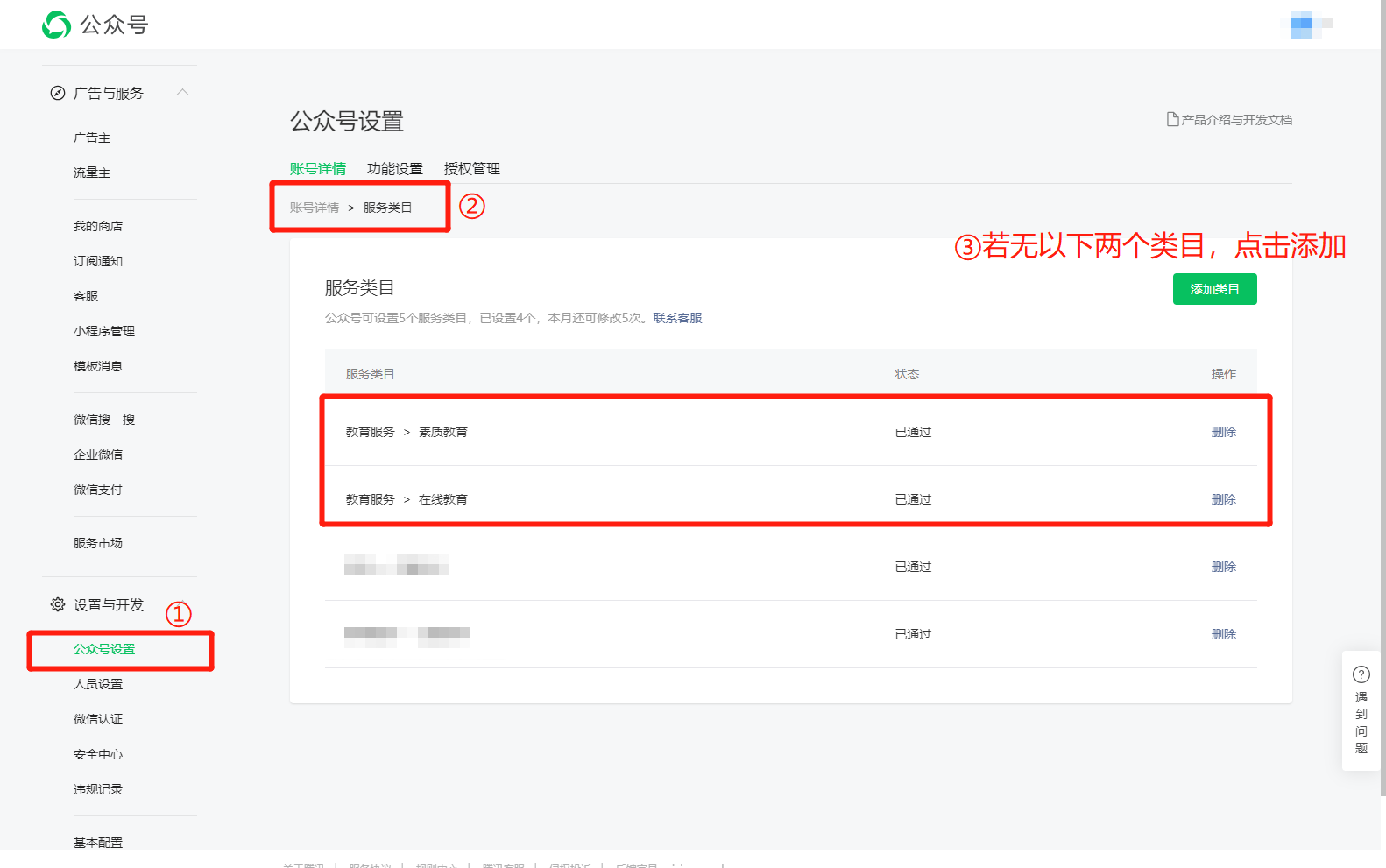
Task: Select 客服 in the sidebar
Action: coord(86,296)
